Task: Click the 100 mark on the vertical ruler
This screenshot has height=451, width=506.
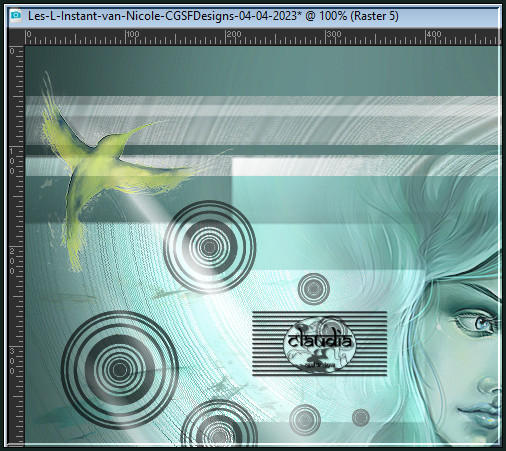Action: click(x=12, y=161)
